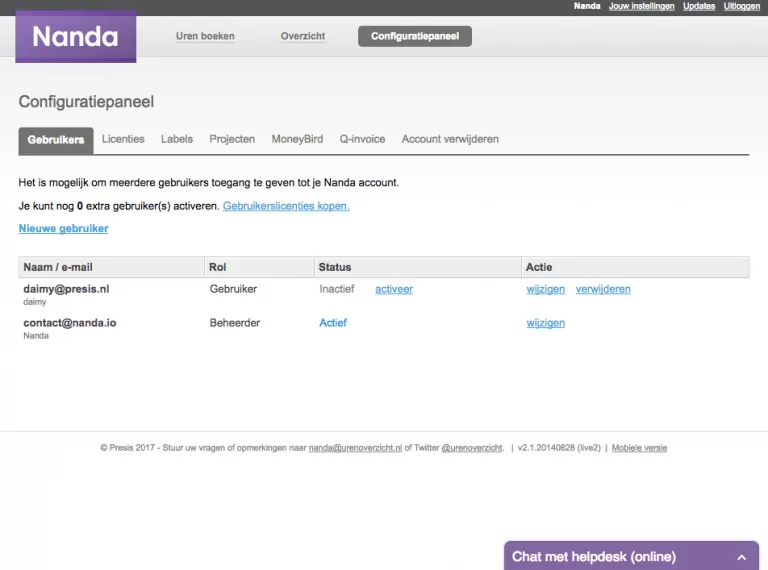Go to the Overzicht page

coord(303,36)
